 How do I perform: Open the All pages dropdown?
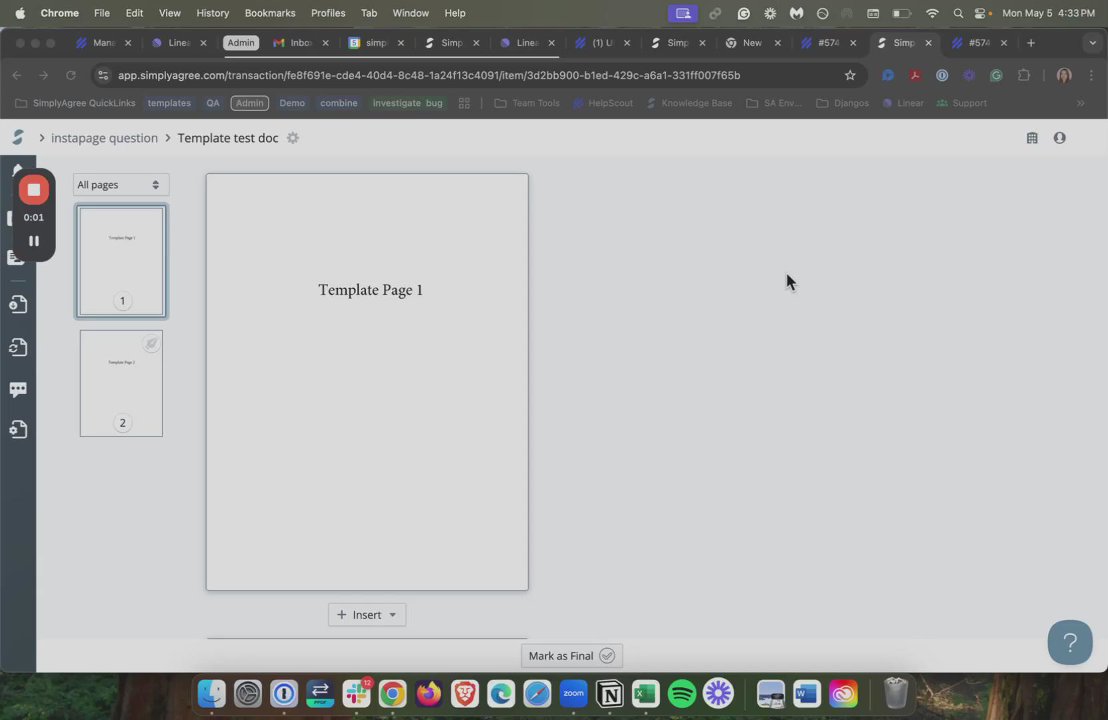[x=121, y=184]
